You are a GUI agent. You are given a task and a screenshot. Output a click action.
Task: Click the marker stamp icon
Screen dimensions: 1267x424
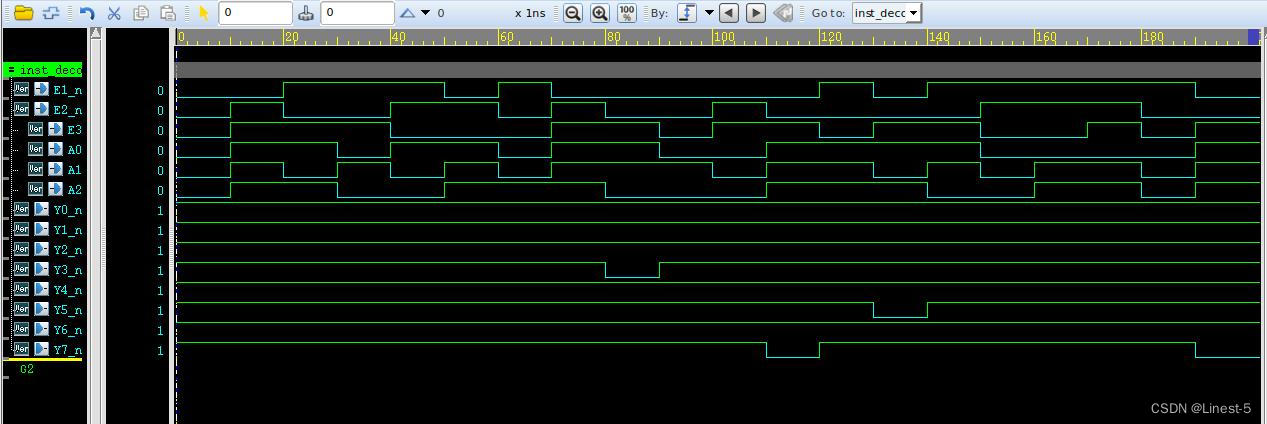307,13
